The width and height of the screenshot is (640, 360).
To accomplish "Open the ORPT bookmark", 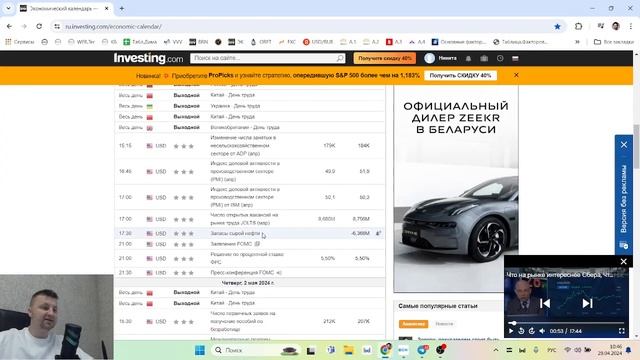I will click(x=261, y=42).
